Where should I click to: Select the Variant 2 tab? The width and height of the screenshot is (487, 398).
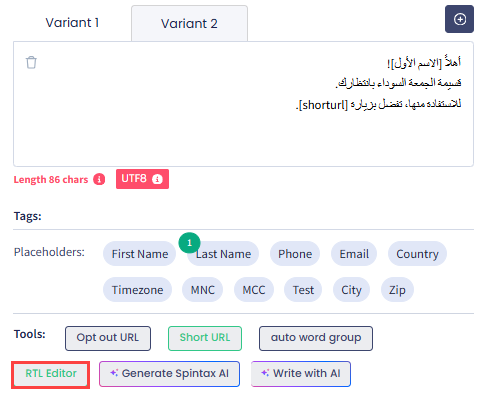coord(189,24)
